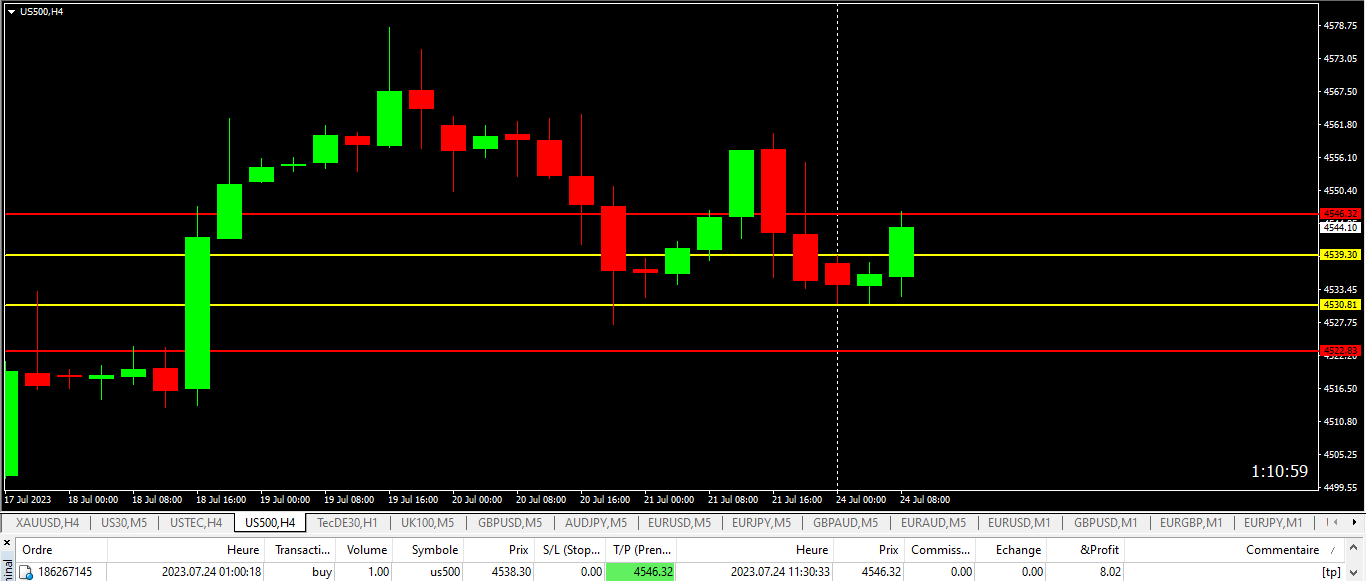Screen dimensions: 1366x581
Task: Click open time 2023.07.24 01:00:18
Action: (x=211, y=572)
